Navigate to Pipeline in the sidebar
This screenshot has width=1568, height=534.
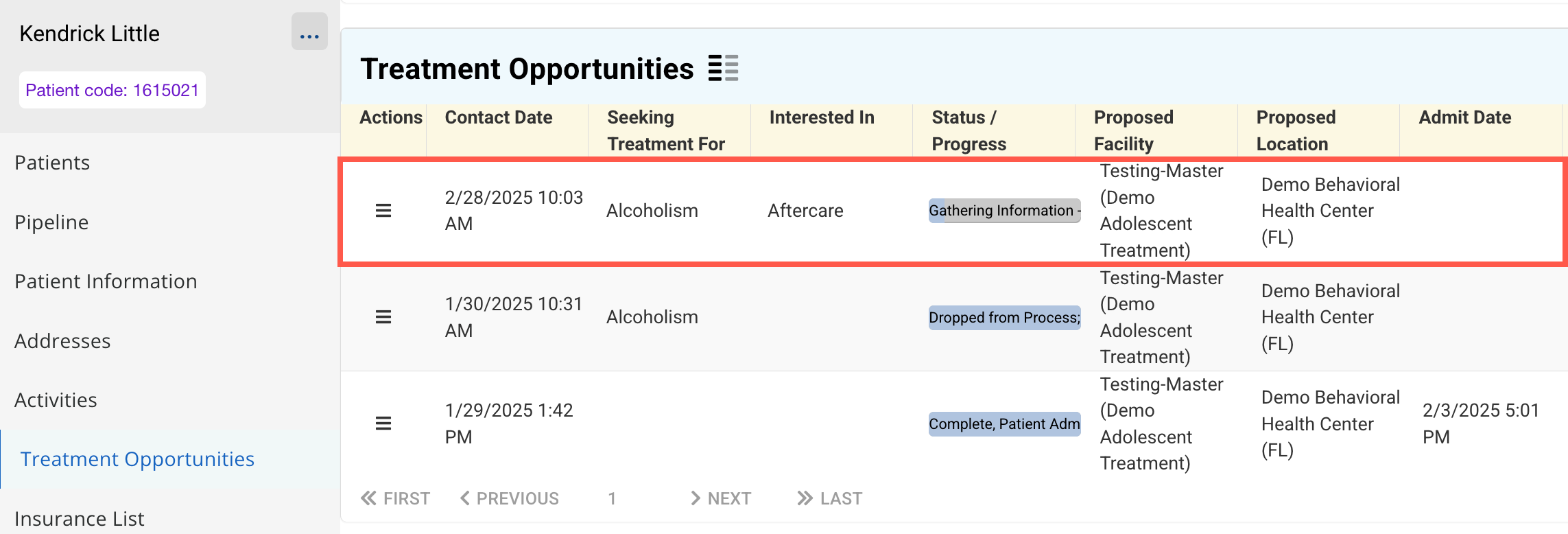(x=51, y=222)
